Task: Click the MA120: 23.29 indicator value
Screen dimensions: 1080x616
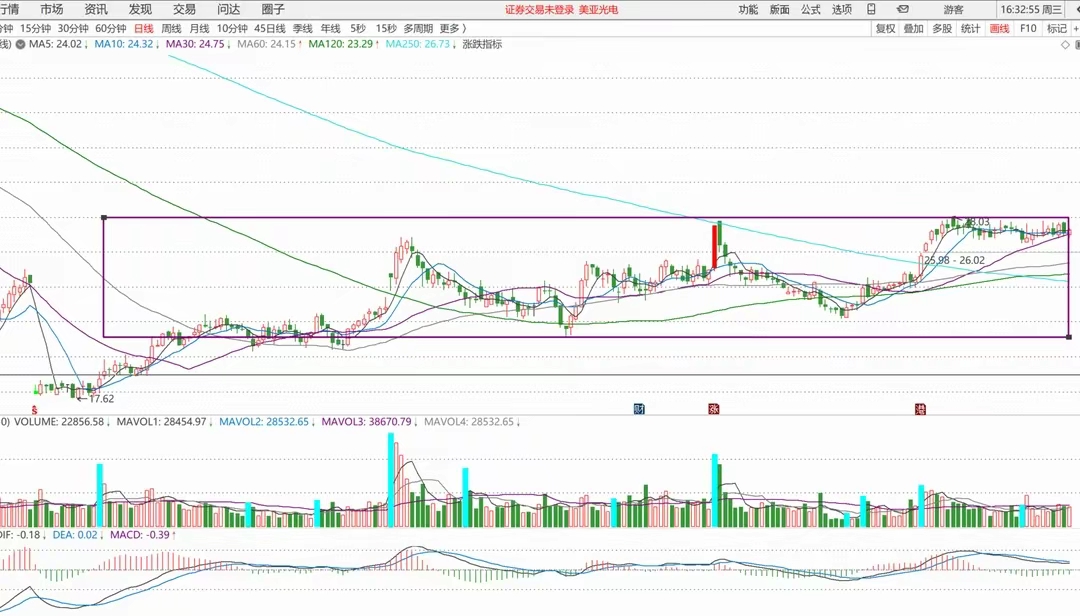Action: pos(340,44)
